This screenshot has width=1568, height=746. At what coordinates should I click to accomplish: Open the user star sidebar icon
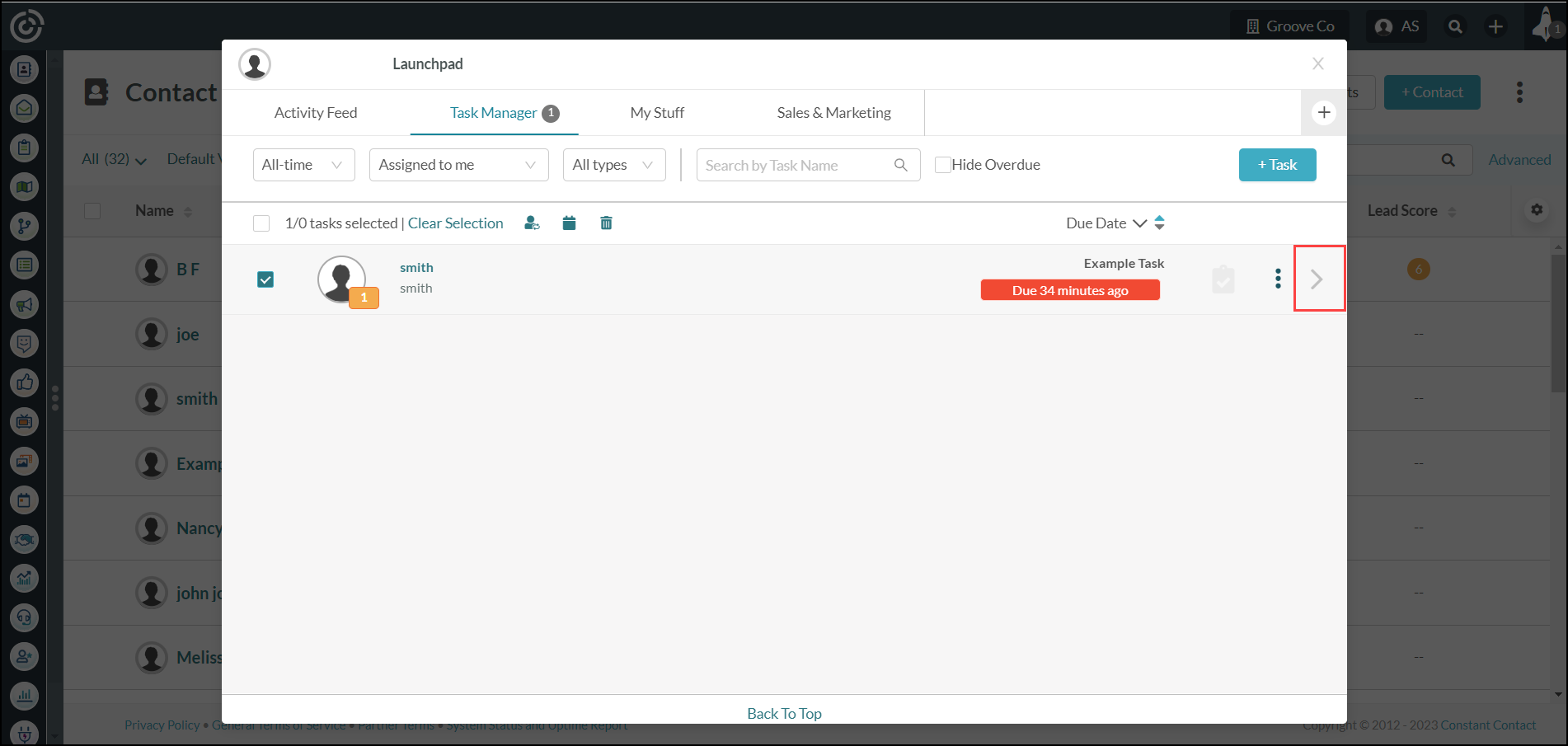pyautogui.click(x=25, y=656)
